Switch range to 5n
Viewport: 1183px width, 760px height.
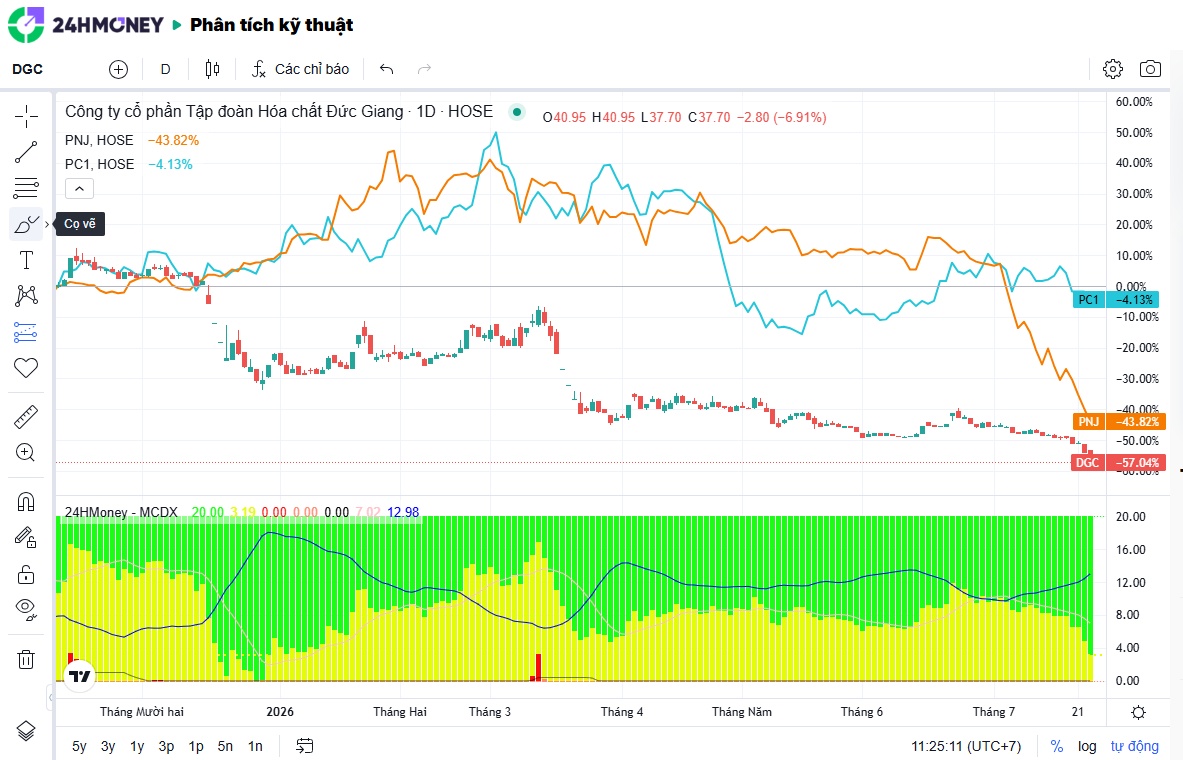click(x=225, y=746)
